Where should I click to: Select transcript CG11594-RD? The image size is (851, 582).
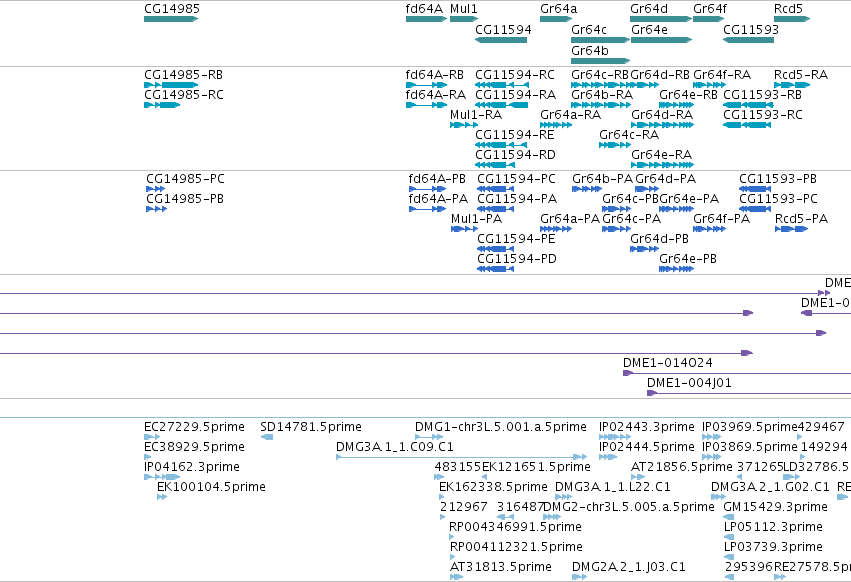click(x=495, y=165)
